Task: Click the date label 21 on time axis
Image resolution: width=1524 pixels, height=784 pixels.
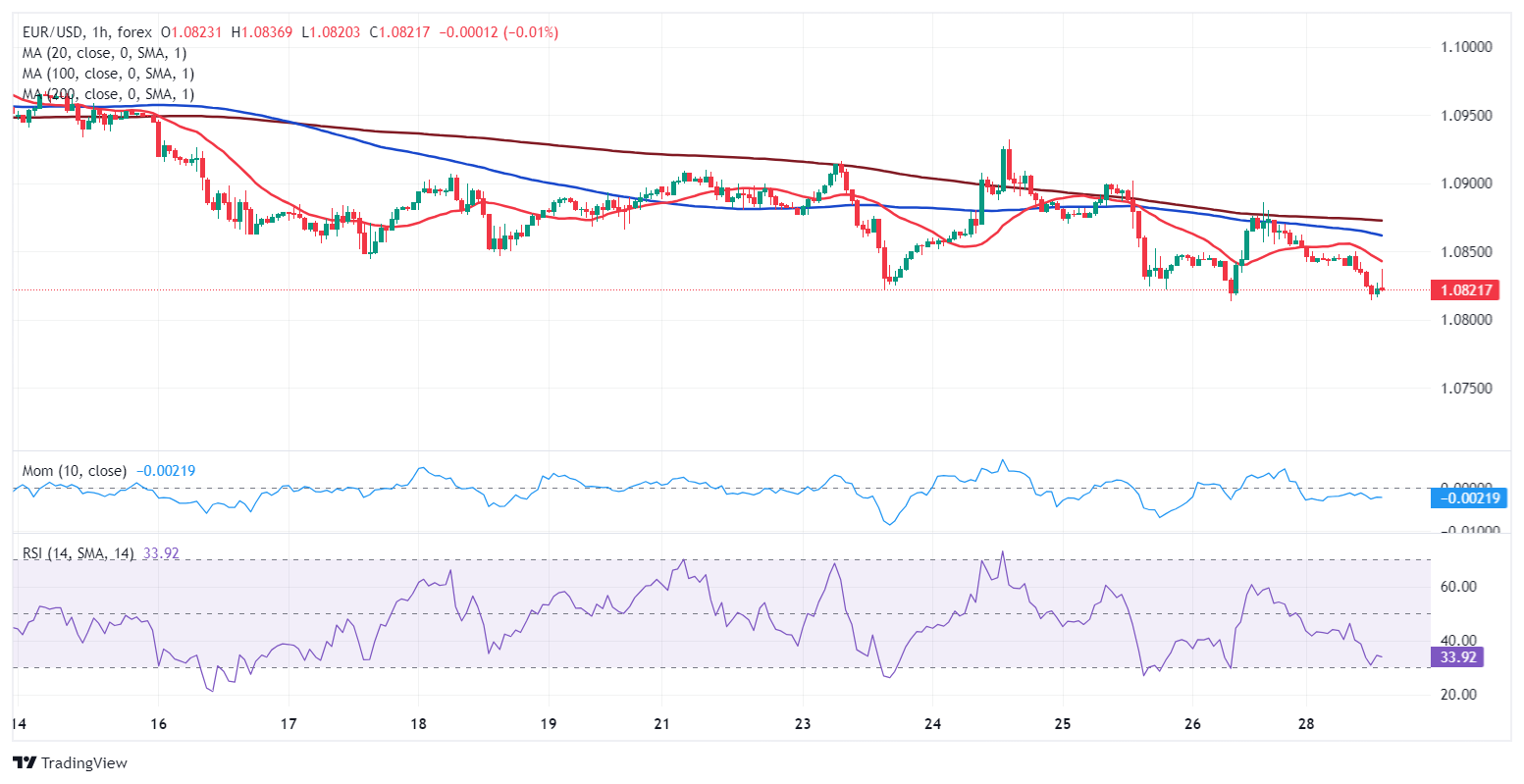Action: [x=661, y=725]
